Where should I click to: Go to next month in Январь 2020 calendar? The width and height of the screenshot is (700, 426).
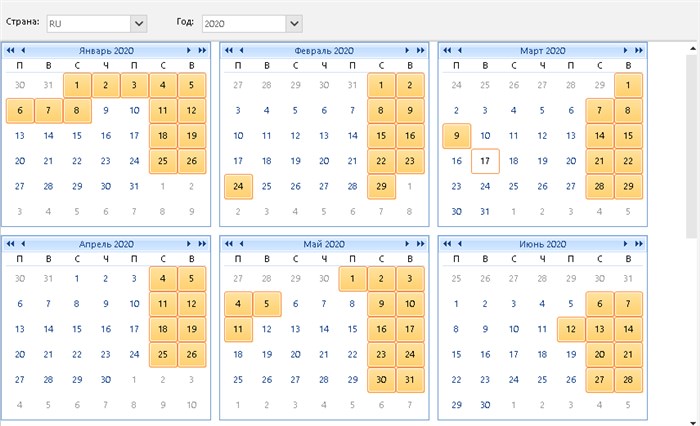[189, 50]
